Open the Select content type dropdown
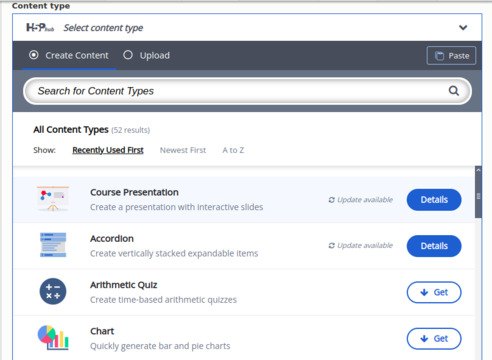This screenshot has height=360, width=492. 247,28
